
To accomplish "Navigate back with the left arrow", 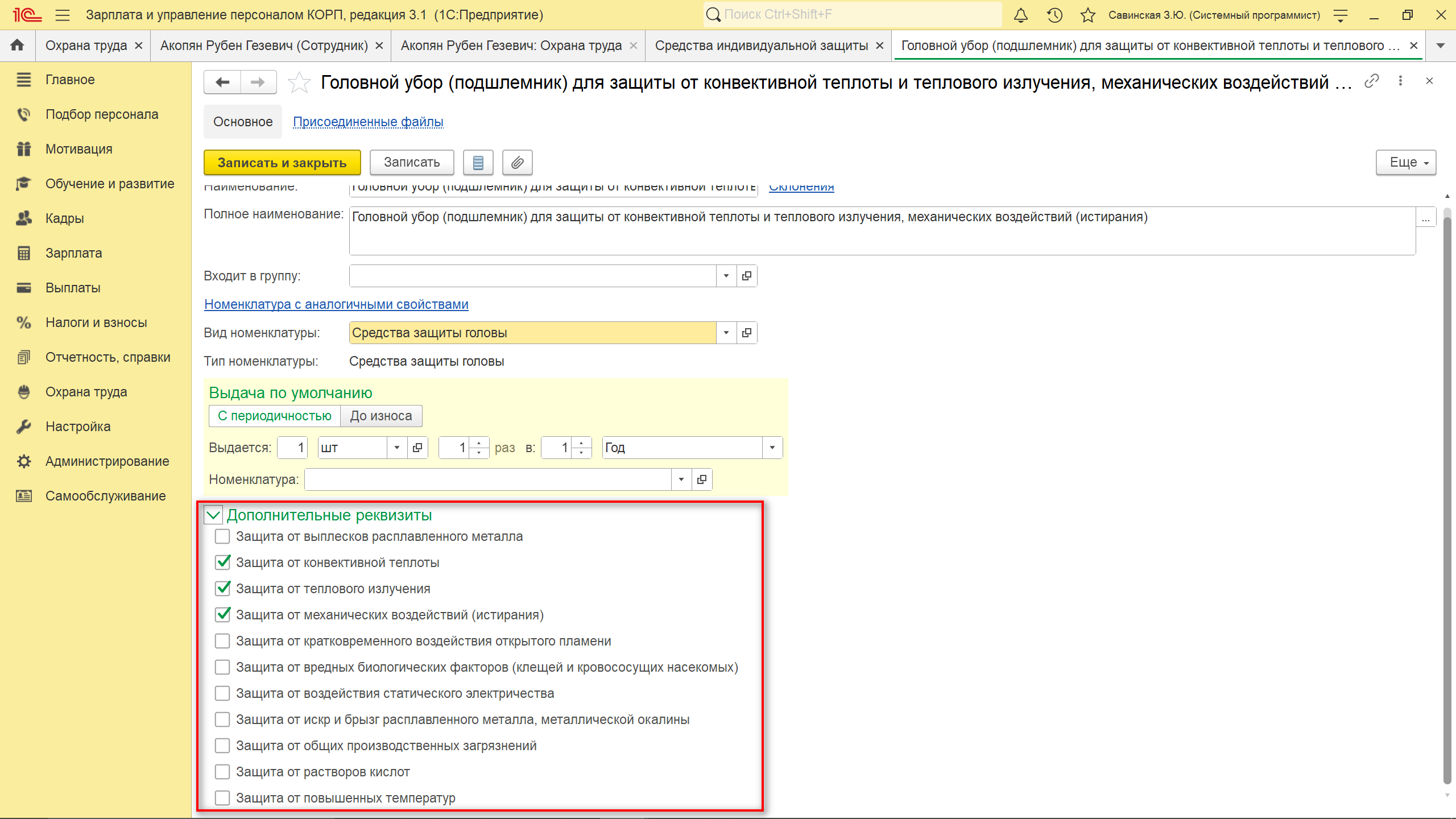I will pos(222,82).
